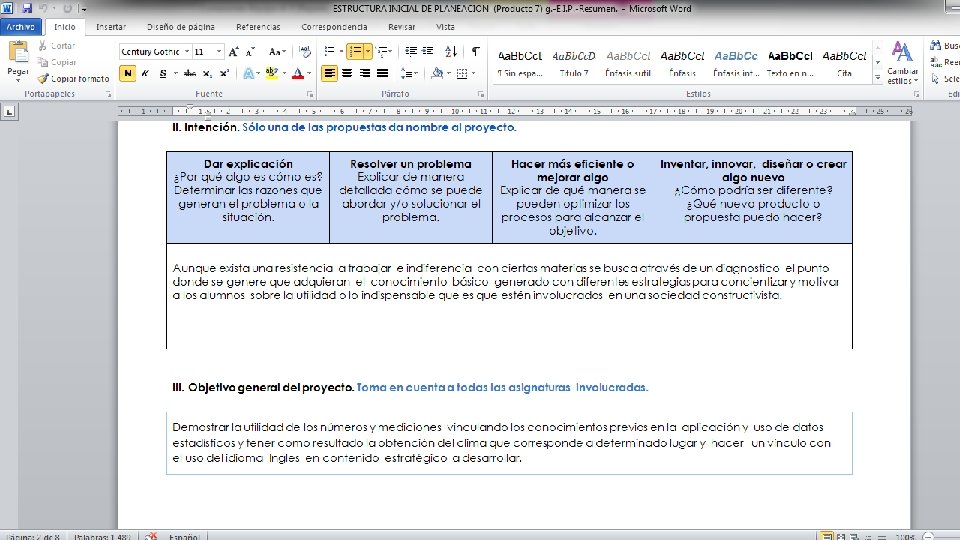960x540 pixels.
Task: Switch to the Correspondencia tab
Action: coord(334,27)
